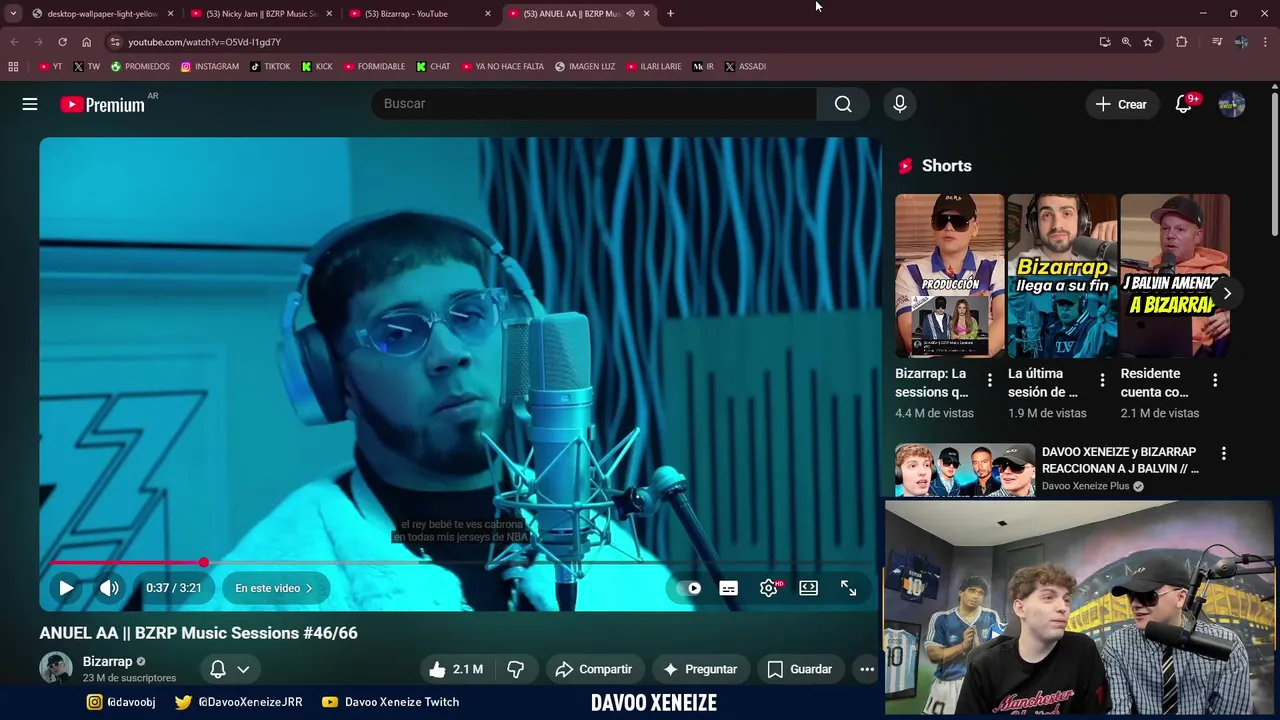The width and height of the screenshot is (1280, 720).
Task: Click the search magnifier button
Action: click(843, 104)
